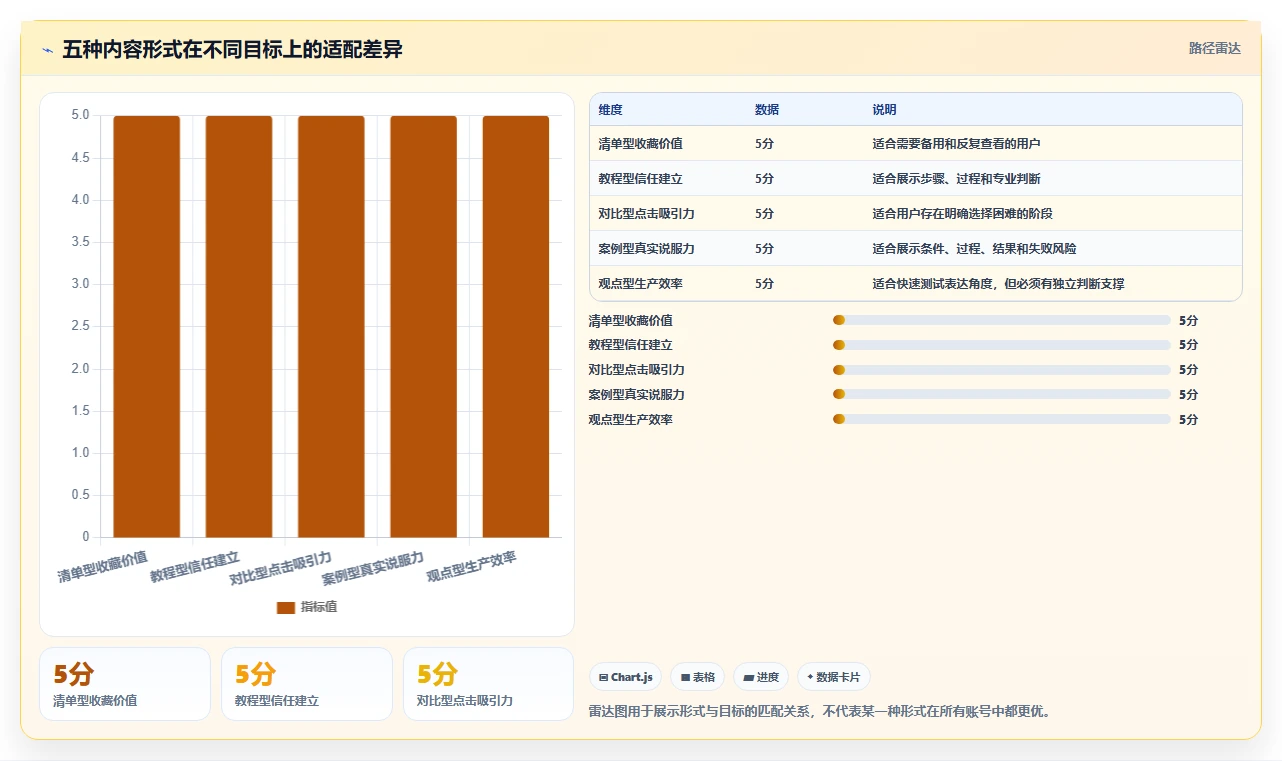Select table cell 观点型生产效率

click(x=640, y=284)
